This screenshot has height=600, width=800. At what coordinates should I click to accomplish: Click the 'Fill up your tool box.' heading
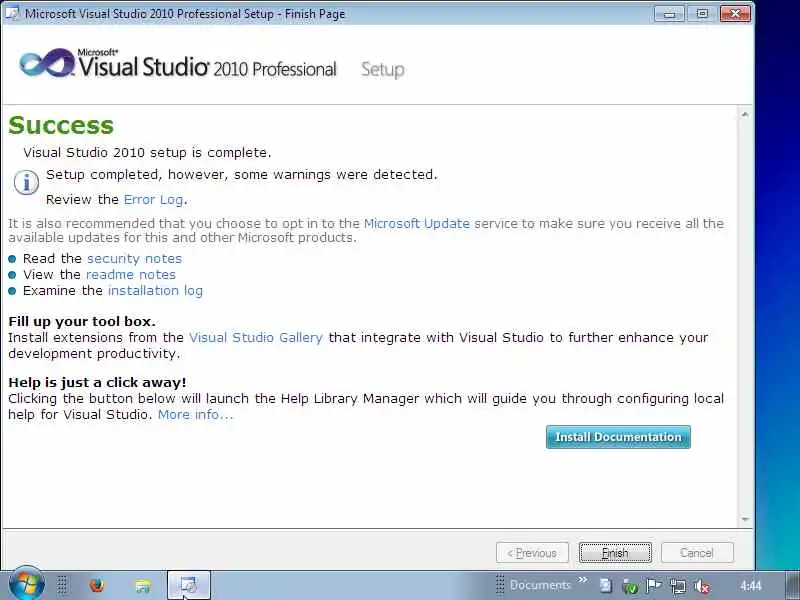point(82,321)
